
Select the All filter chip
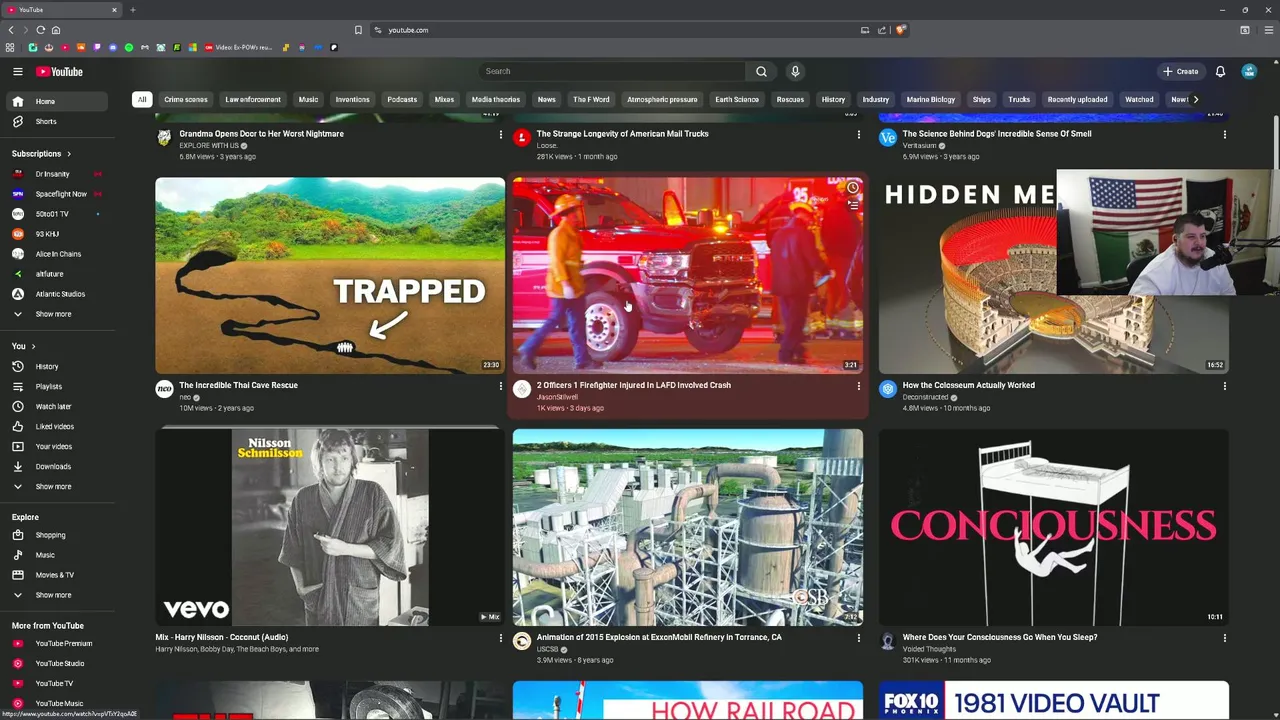tap(142, 99)
